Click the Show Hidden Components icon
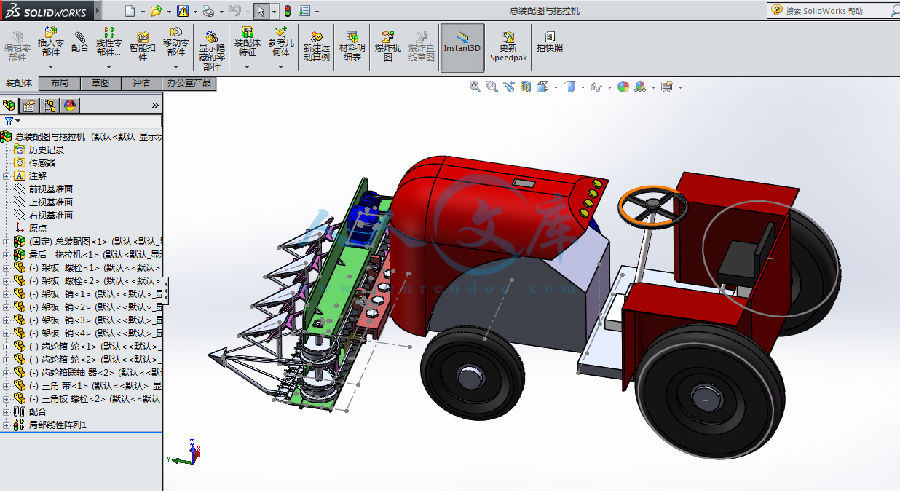 pos(212,37)
